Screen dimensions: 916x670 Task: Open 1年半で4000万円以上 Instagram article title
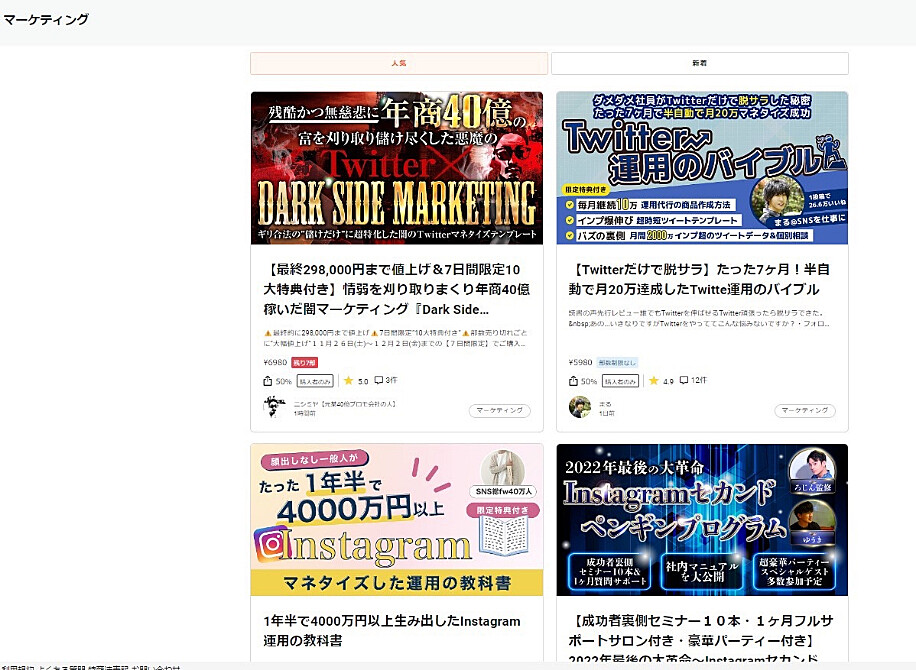[391, 631]
